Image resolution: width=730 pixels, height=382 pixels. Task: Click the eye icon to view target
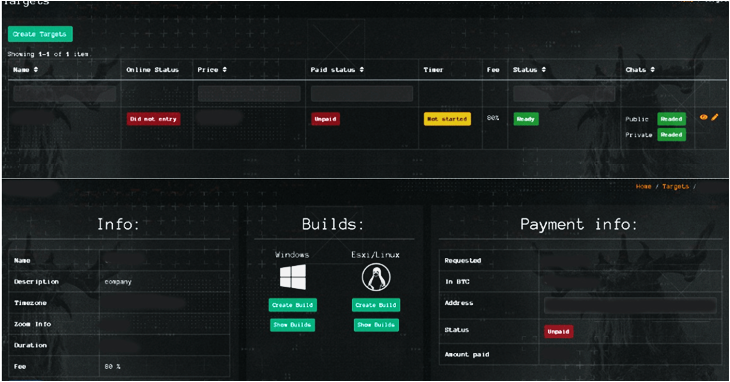[703, 117]
